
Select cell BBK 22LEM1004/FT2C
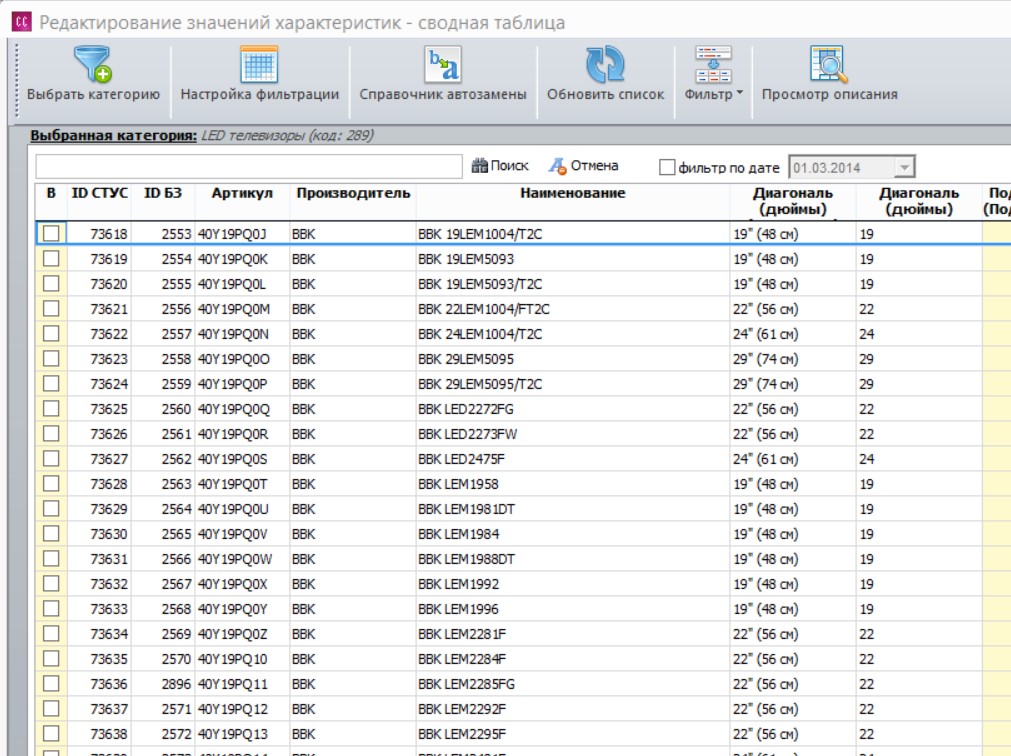pos(573,309)
